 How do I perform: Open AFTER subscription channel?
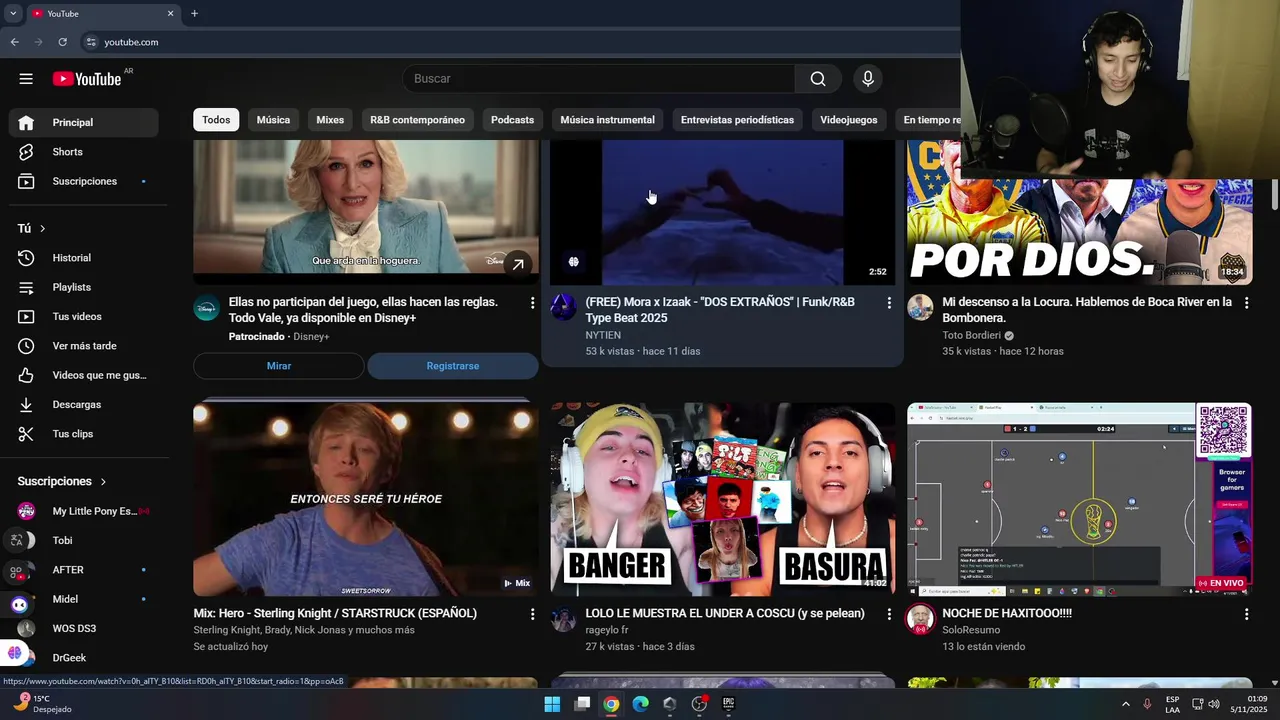pyautogui.click(x=84, y=570)
